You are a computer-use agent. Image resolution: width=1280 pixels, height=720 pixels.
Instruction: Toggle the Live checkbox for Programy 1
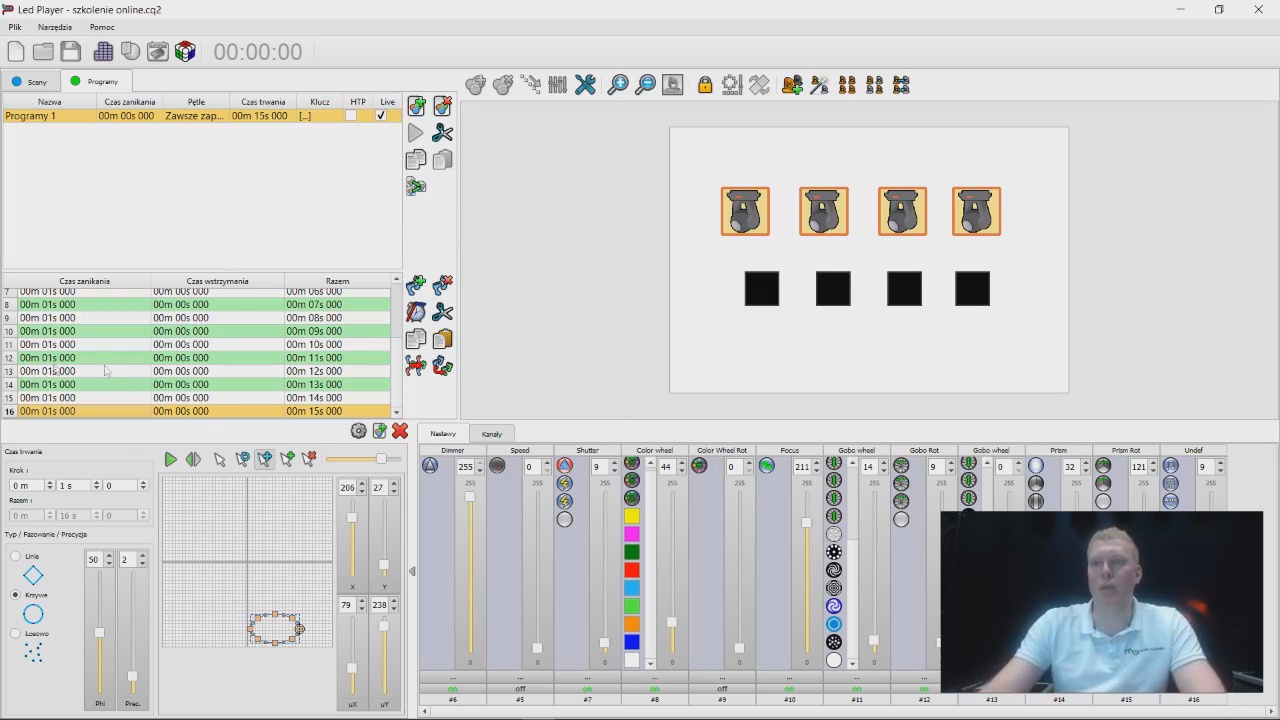point(380,116)
